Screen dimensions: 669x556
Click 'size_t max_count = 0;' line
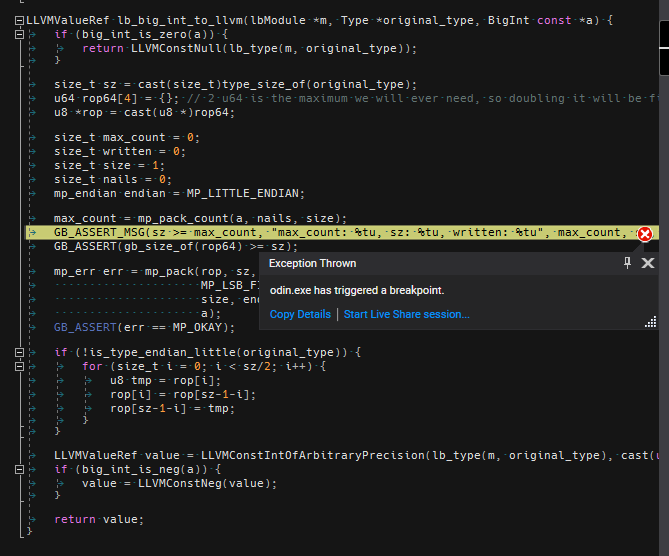point(127,137)
